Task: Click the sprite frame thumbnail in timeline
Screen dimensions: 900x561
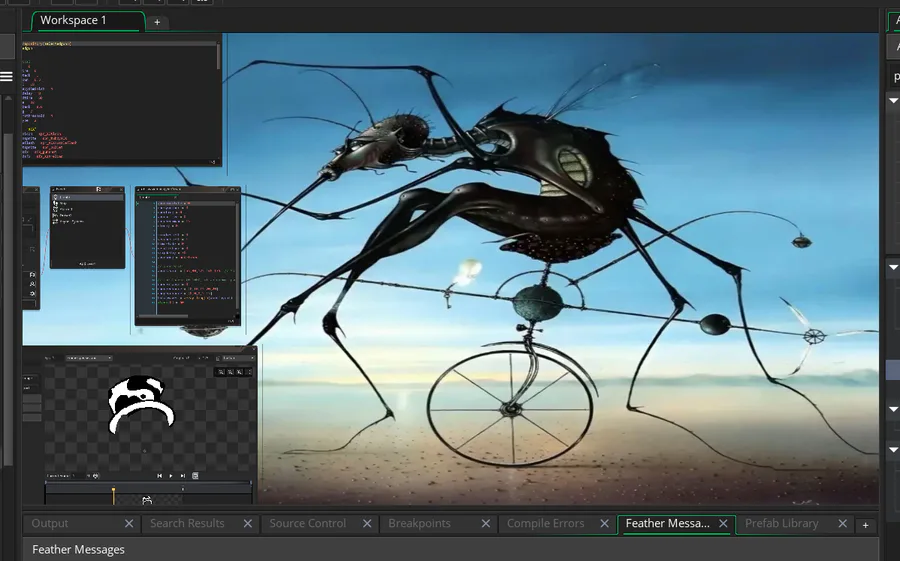Action: 147,499
